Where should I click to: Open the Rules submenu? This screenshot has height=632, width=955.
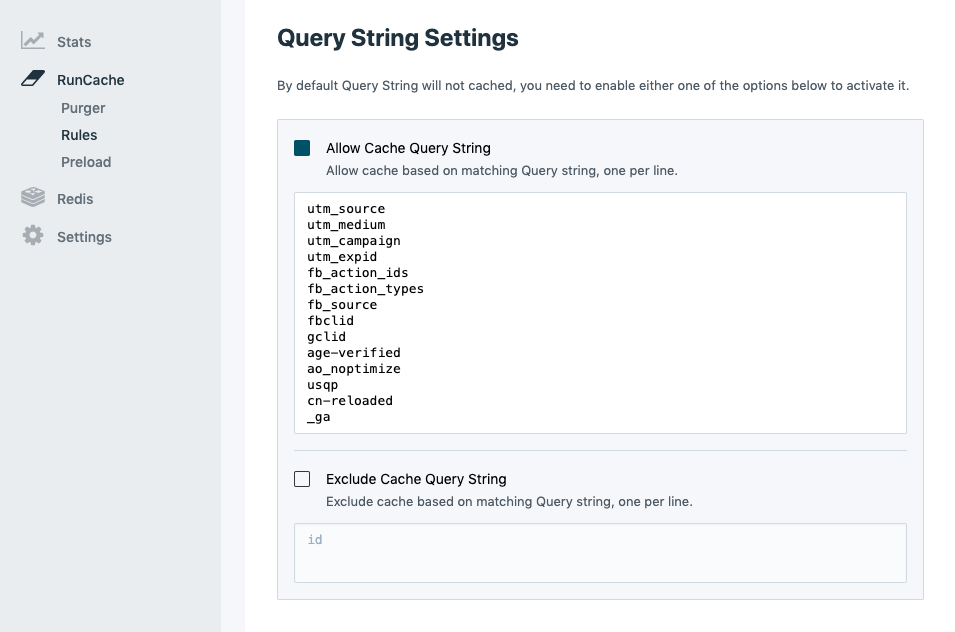tap(79, 135)
